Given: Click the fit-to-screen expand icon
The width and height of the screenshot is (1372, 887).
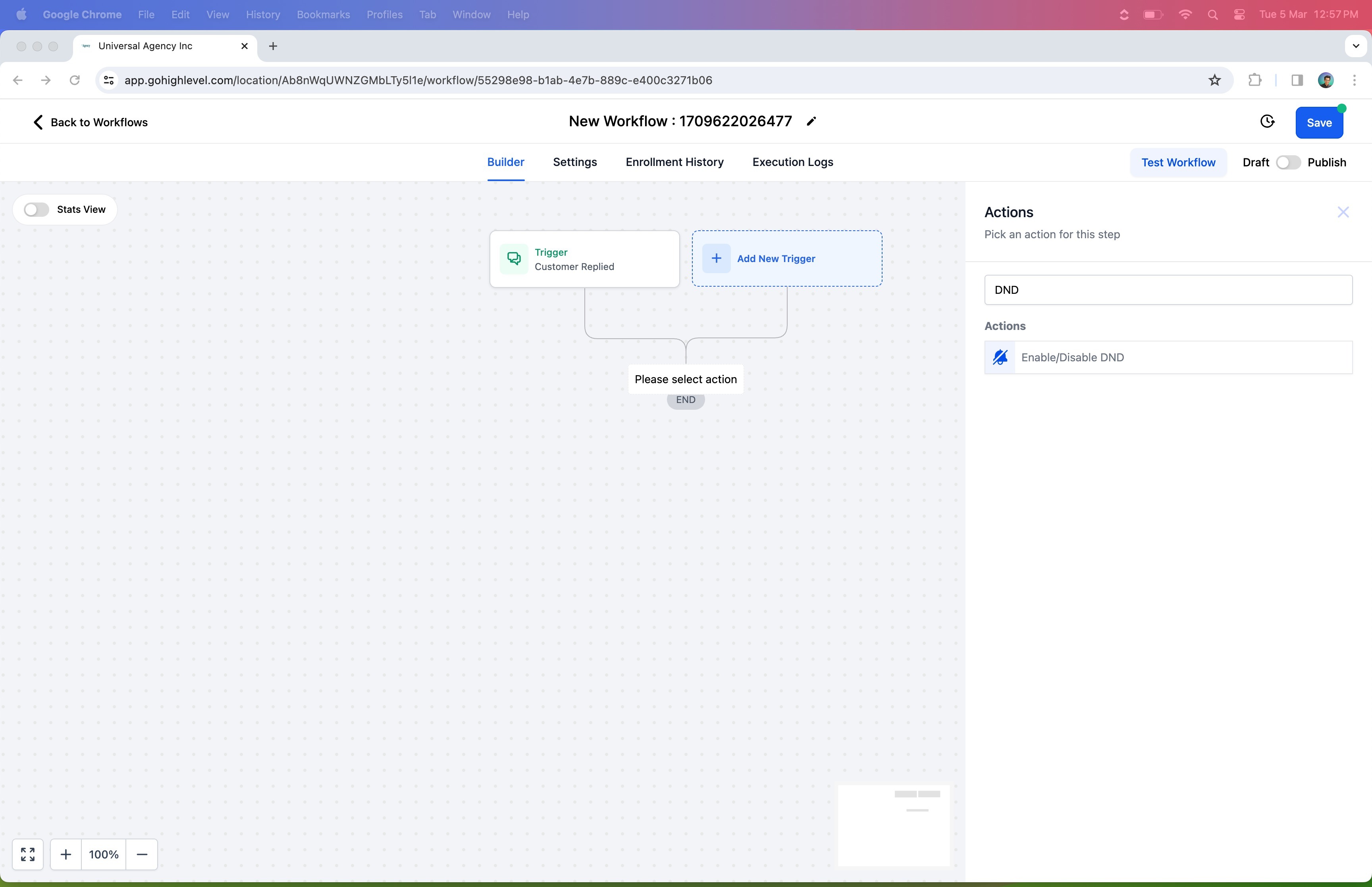Looking at the screenshot, I should pyautogui.click(x=28, y=854).
